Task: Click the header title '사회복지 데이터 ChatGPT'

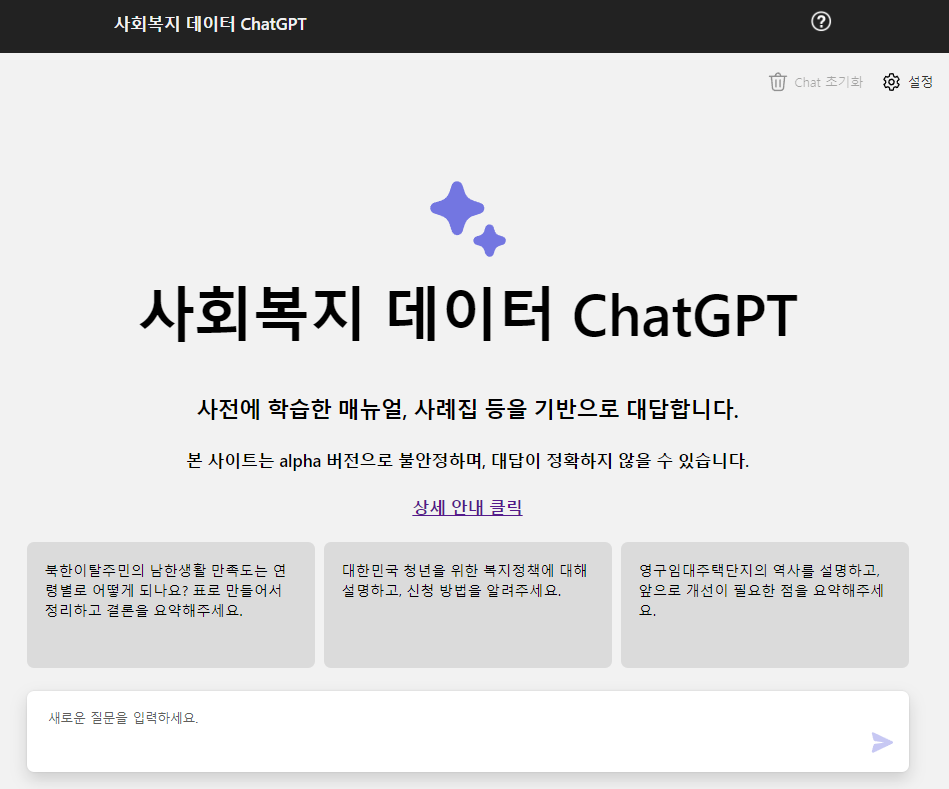Action: [211, 24]
